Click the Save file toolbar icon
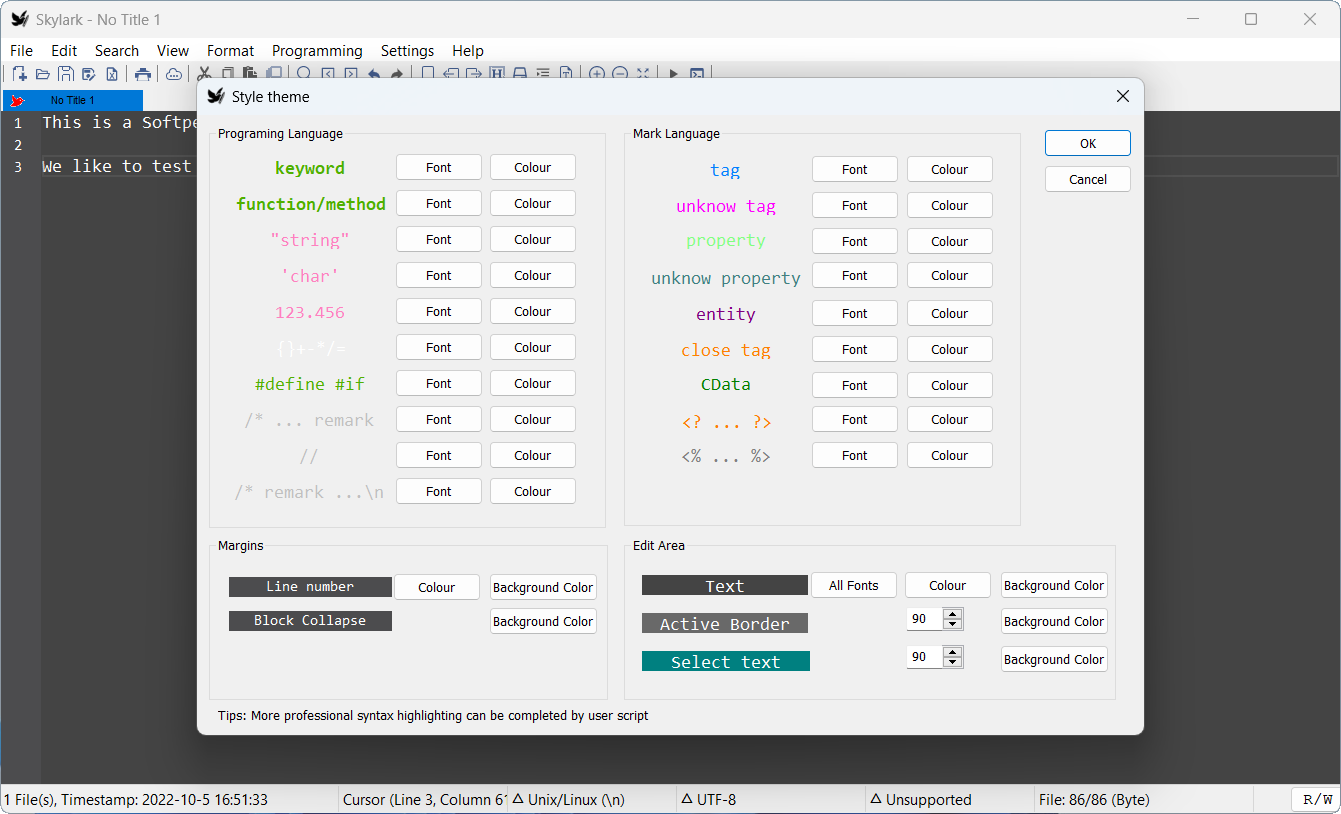The image size is (1341, 814). tap(66, 74)
